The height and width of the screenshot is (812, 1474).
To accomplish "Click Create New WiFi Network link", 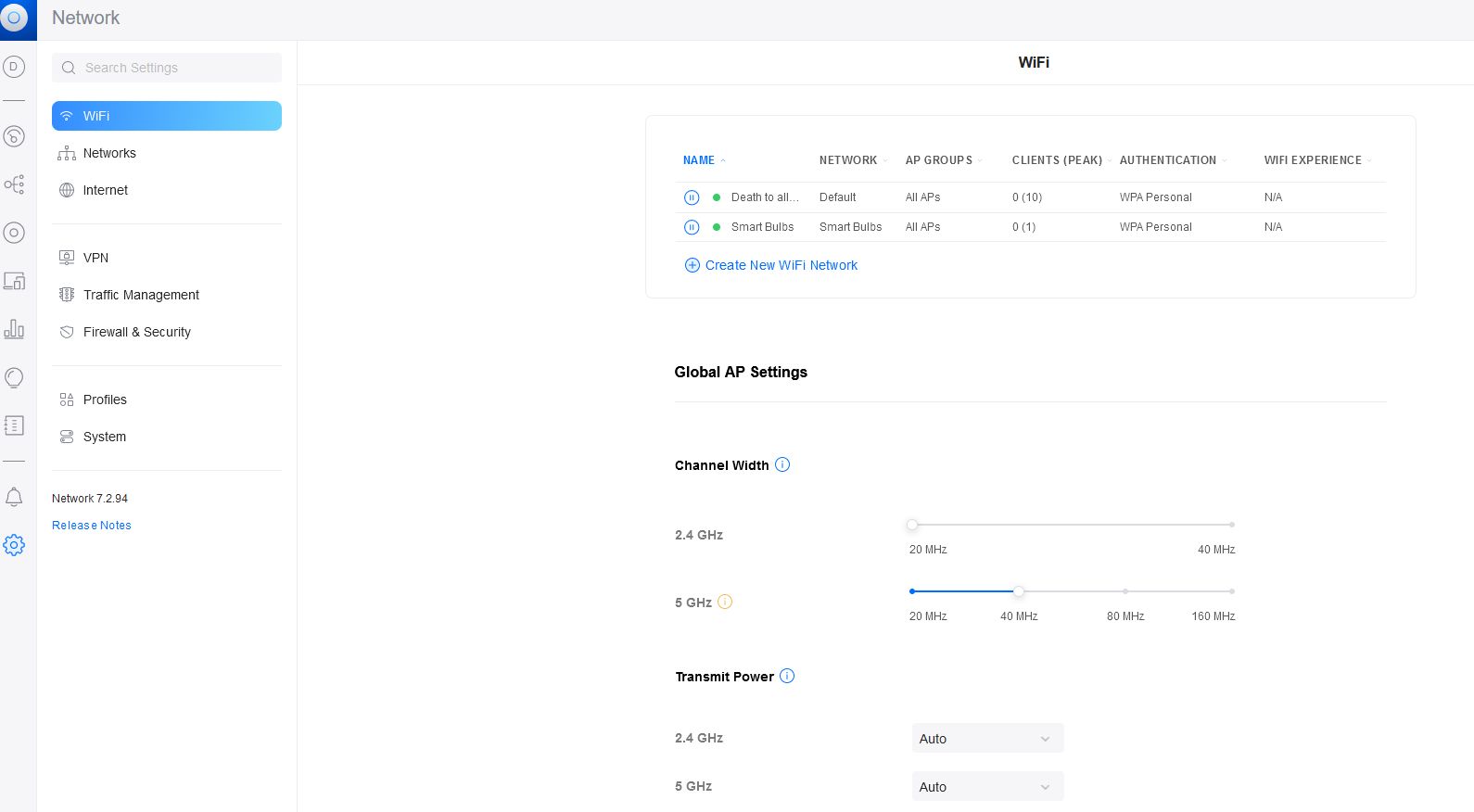I will [x=781, y=265].
